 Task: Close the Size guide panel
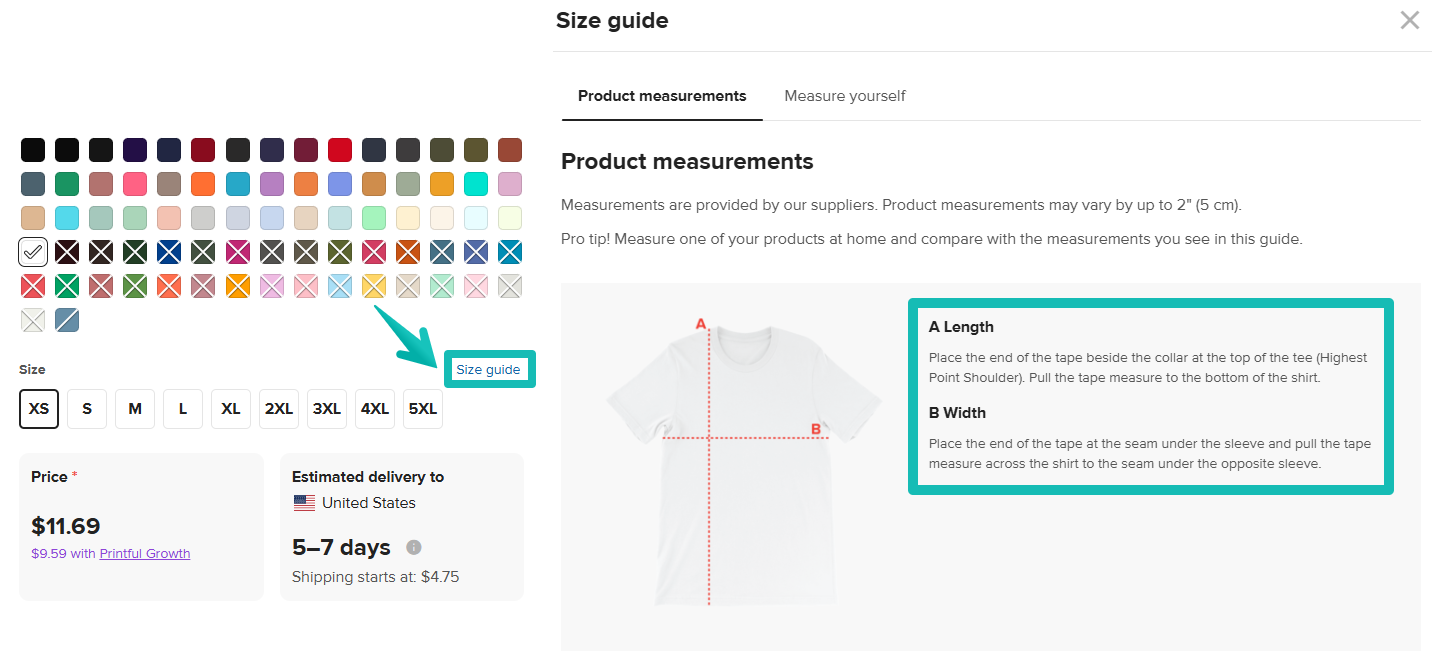[x=1410, y=20]
